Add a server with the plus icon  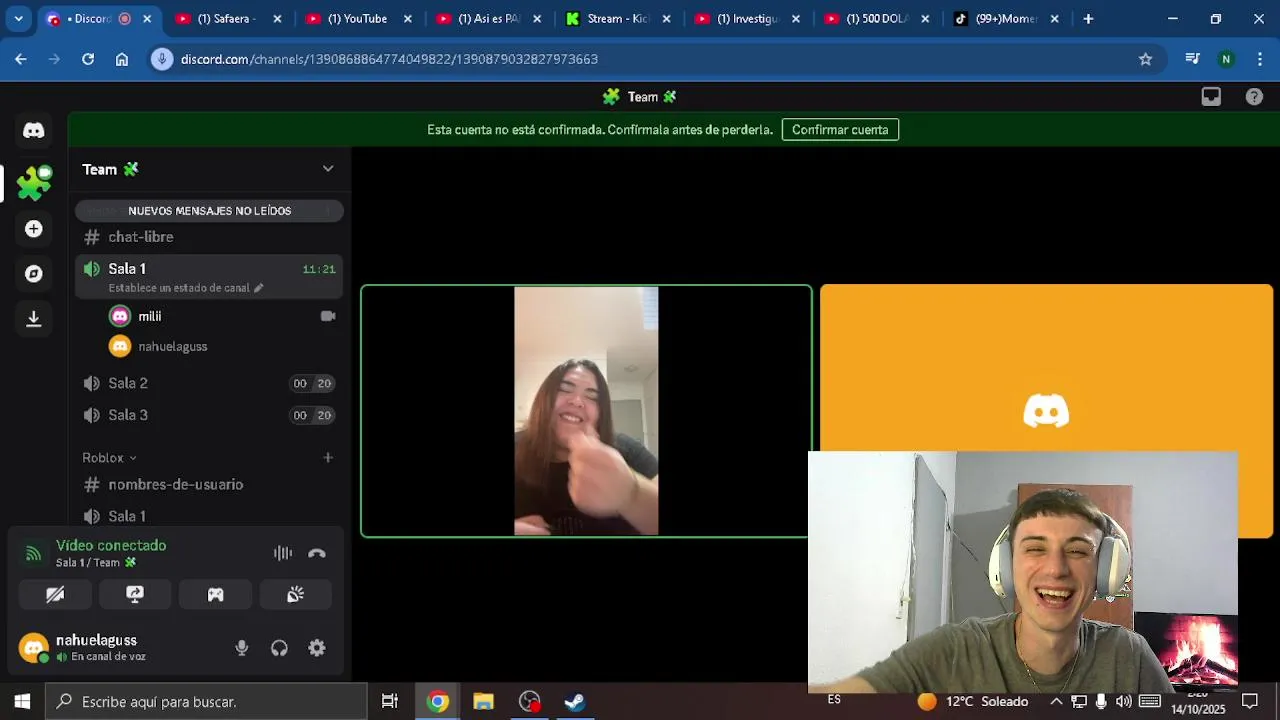(34, 229)
